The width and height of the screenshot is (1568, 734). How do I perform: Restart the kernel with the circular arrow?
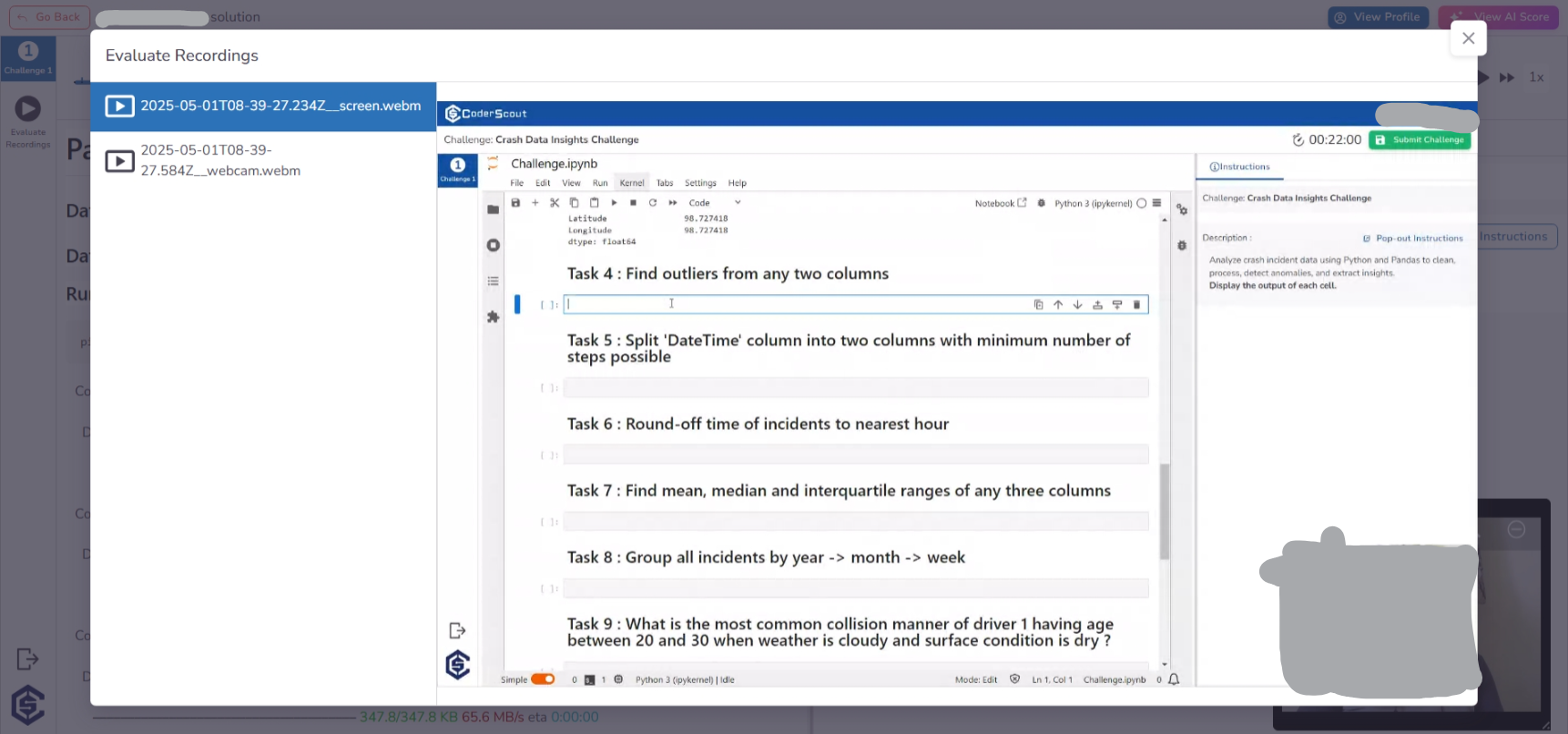653,203
